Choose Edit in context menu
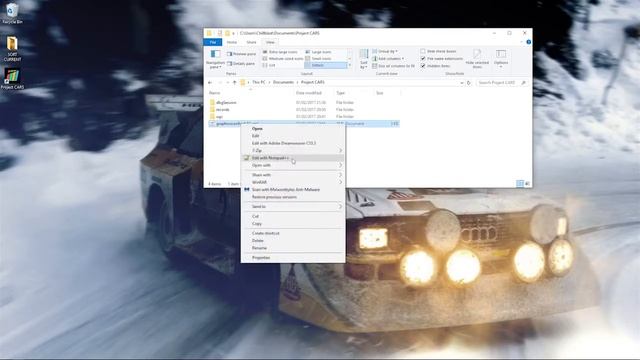640x360 pixels. pyautogui.click(x=293, y=136)
